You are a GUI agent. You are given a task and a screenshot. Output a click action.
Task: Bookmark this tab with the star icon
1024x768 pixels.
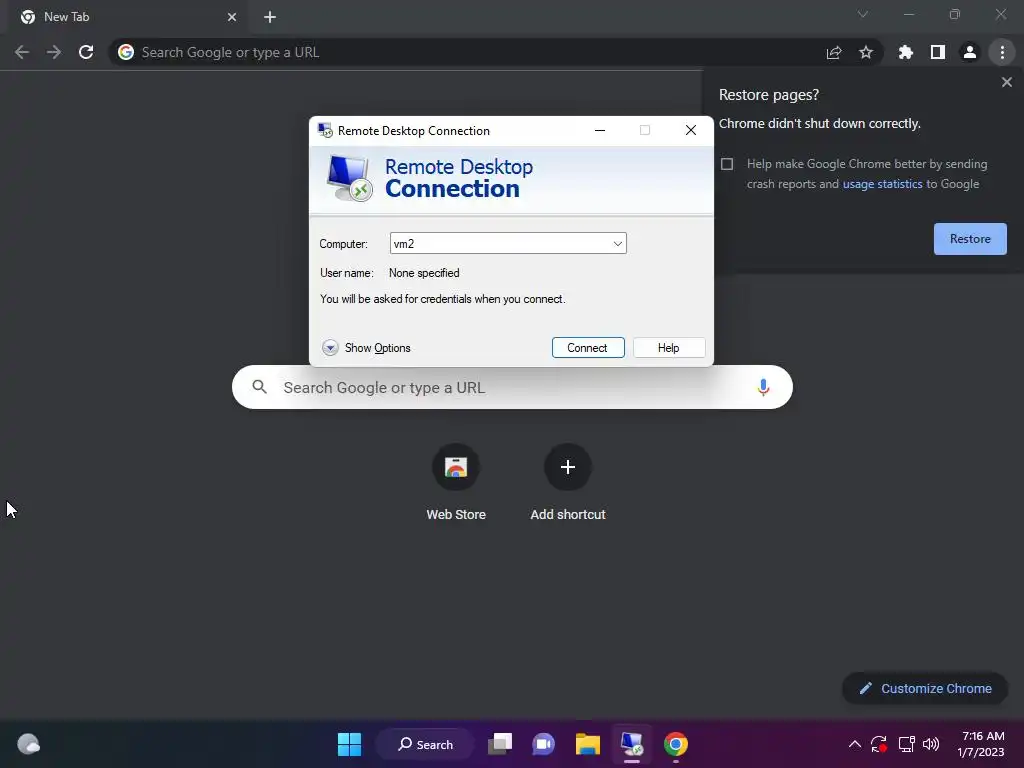tap(866, 52)
